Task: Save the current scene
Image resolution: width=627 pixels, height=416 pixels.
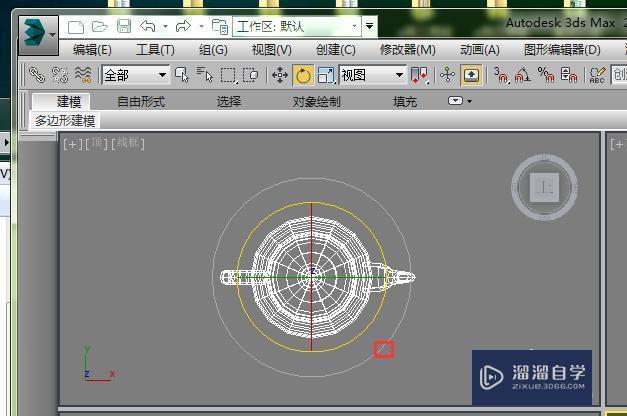Action: (x=124, y=26)
